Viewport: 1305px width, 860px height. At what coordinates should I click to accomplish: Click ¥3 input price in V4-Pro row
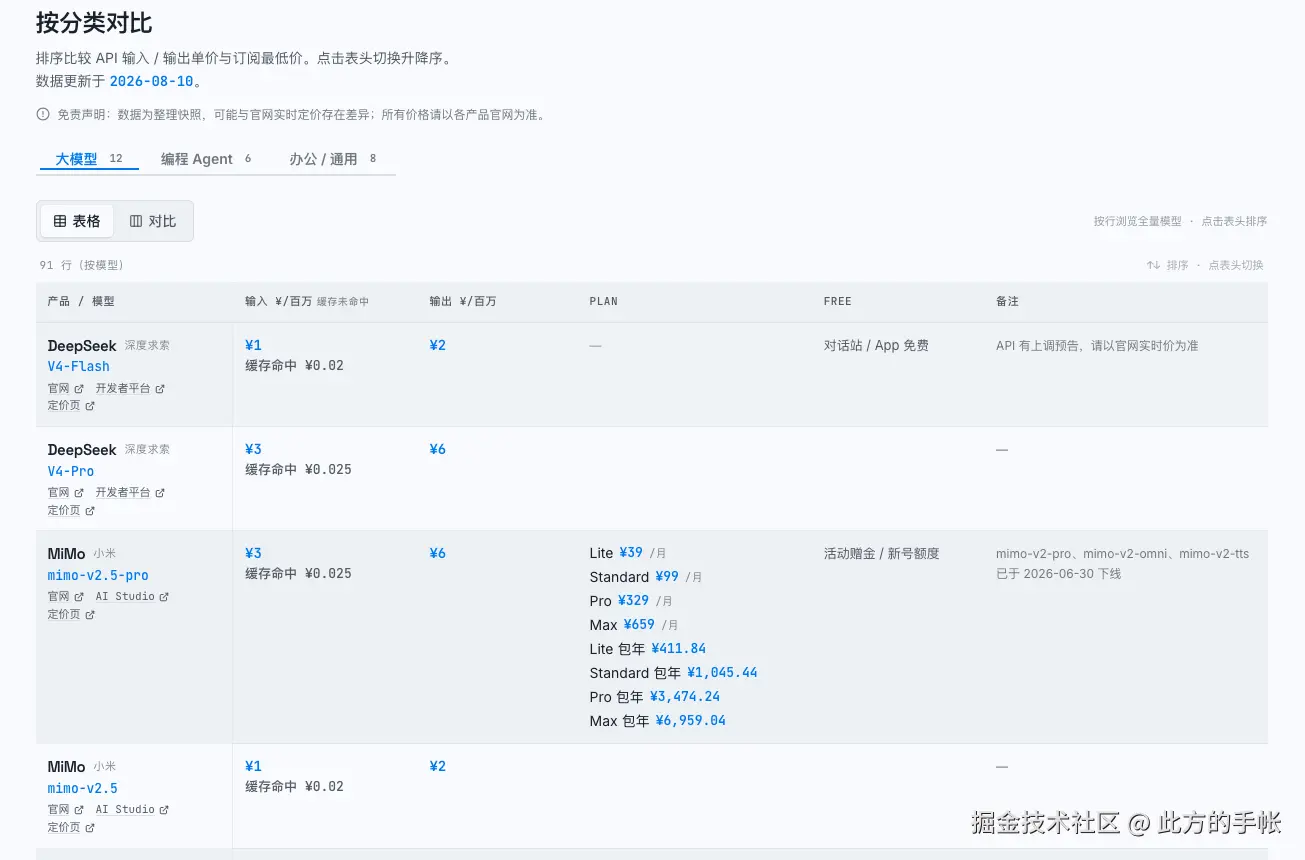[254, 449]
